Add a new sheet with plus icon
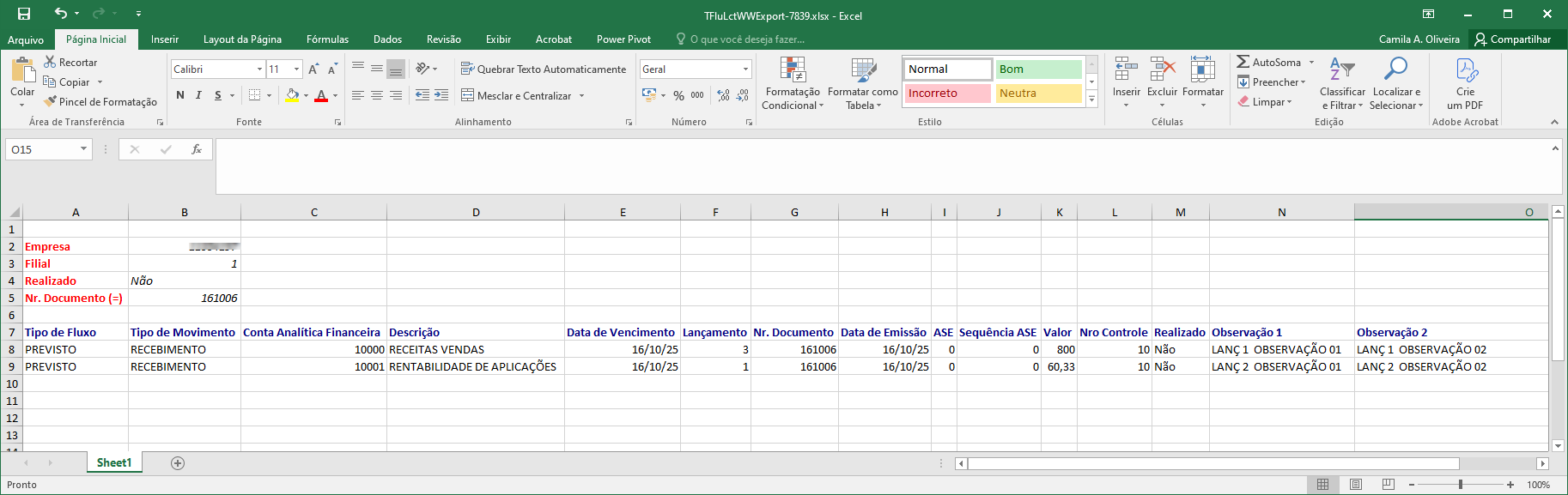 coord(178,463)
